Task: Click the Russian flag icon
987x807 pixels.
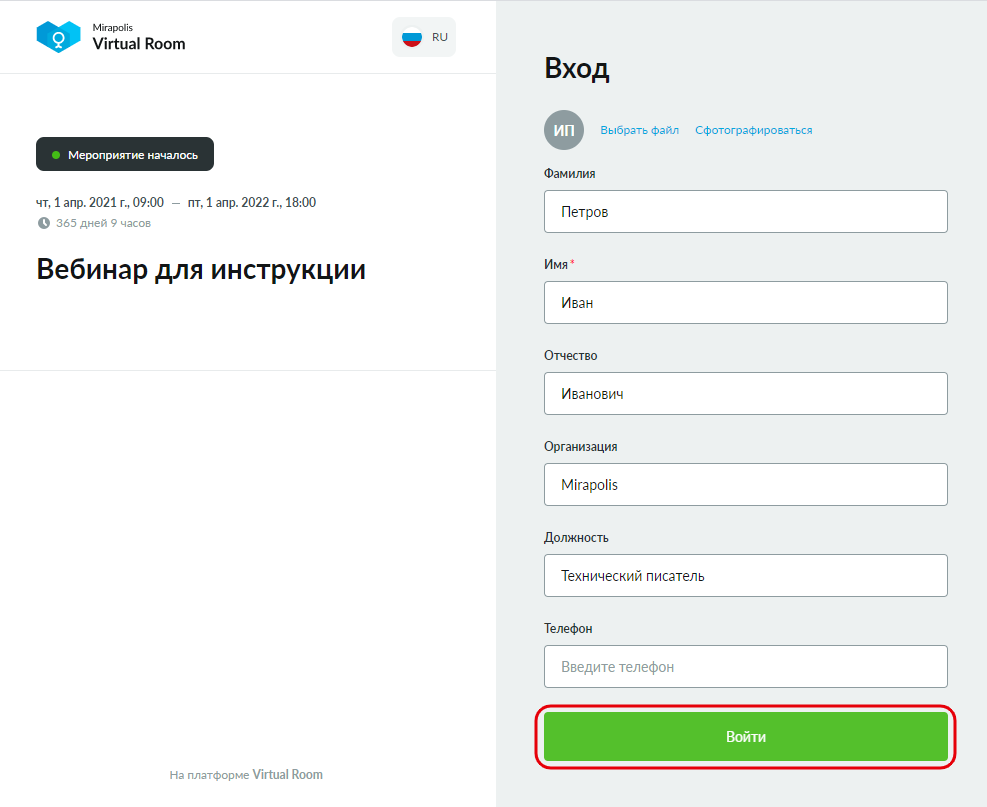Action: point(412,37)
